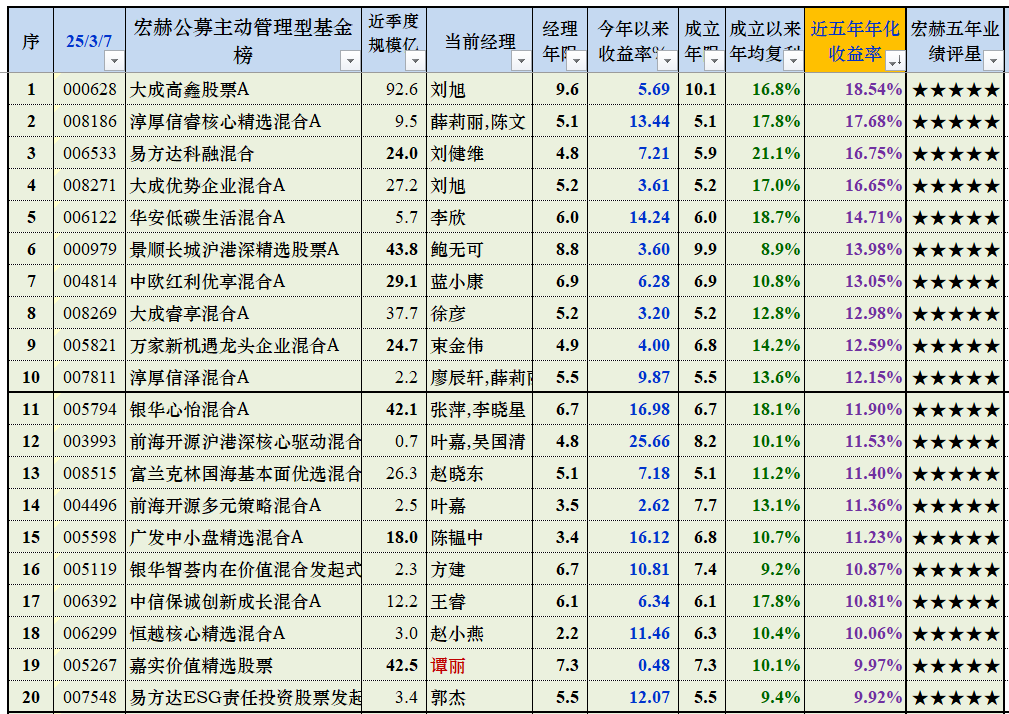Select fund code 007548

coord(90,697)
